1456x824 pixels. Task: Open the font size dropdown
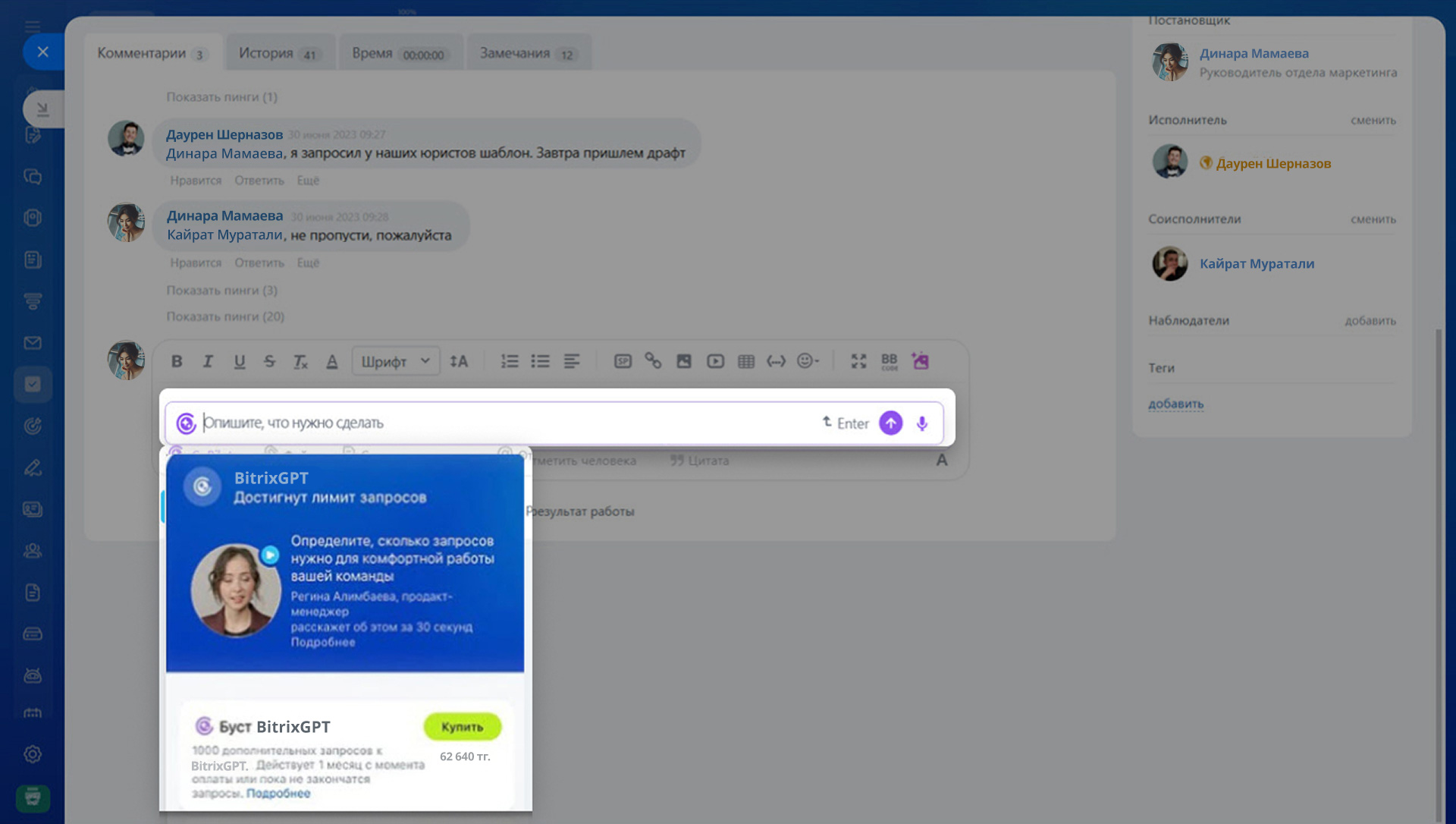pyautogui.click(x=459, y=362)
